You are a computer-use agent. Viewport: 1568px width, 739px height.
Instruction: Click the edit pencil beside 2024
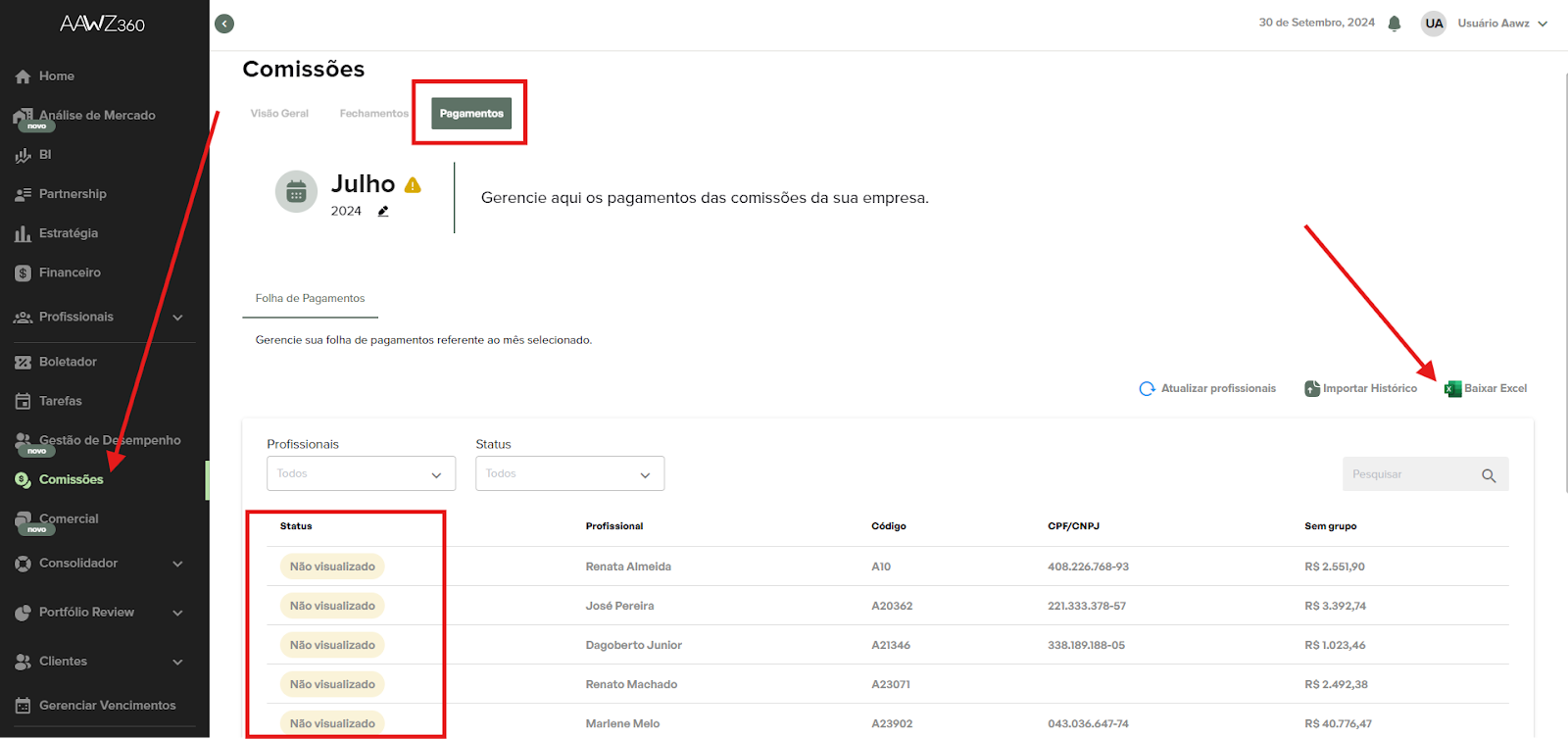[383, 211]
